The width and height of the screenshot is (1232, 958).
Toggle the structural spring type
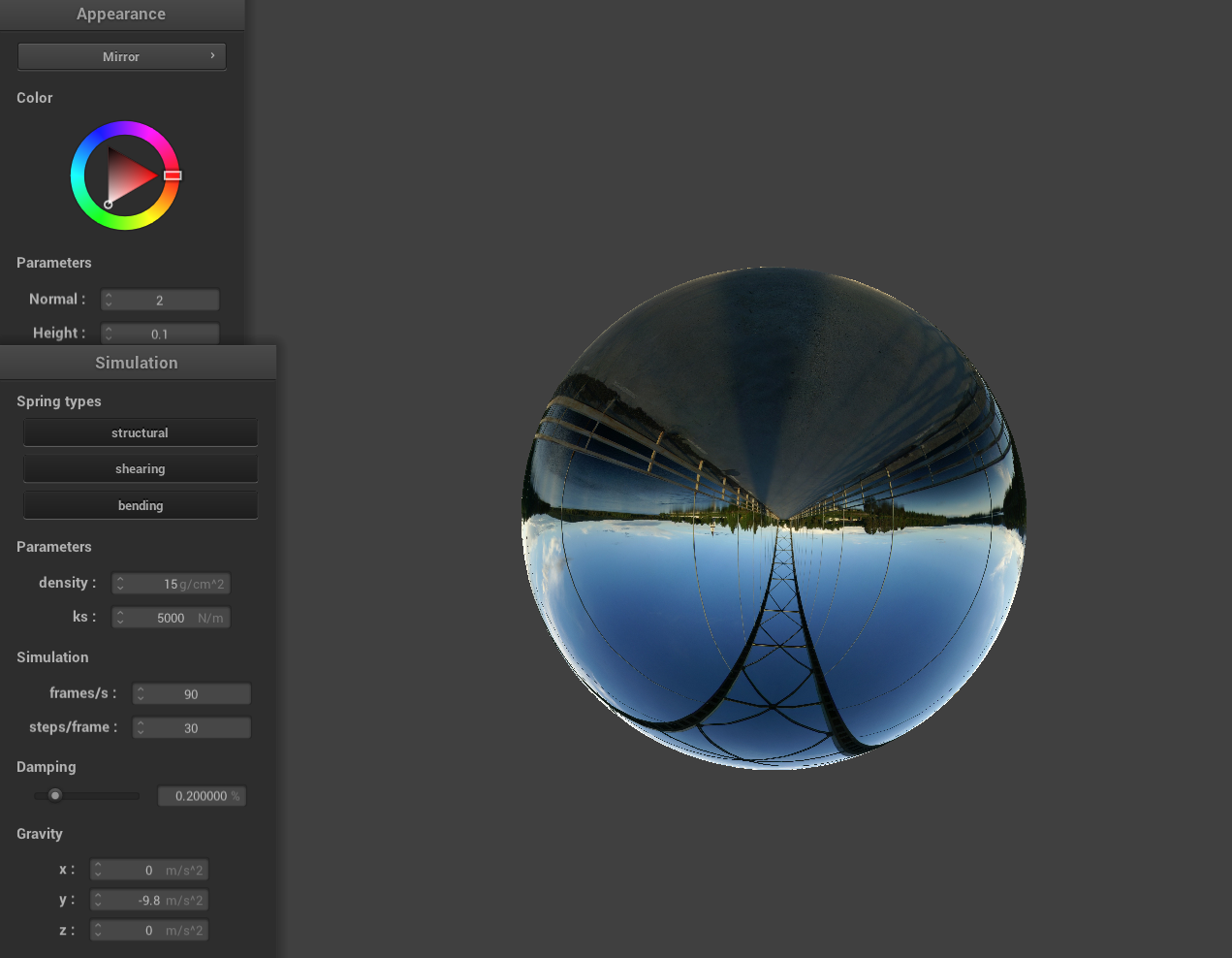click(x=140, y=432)
